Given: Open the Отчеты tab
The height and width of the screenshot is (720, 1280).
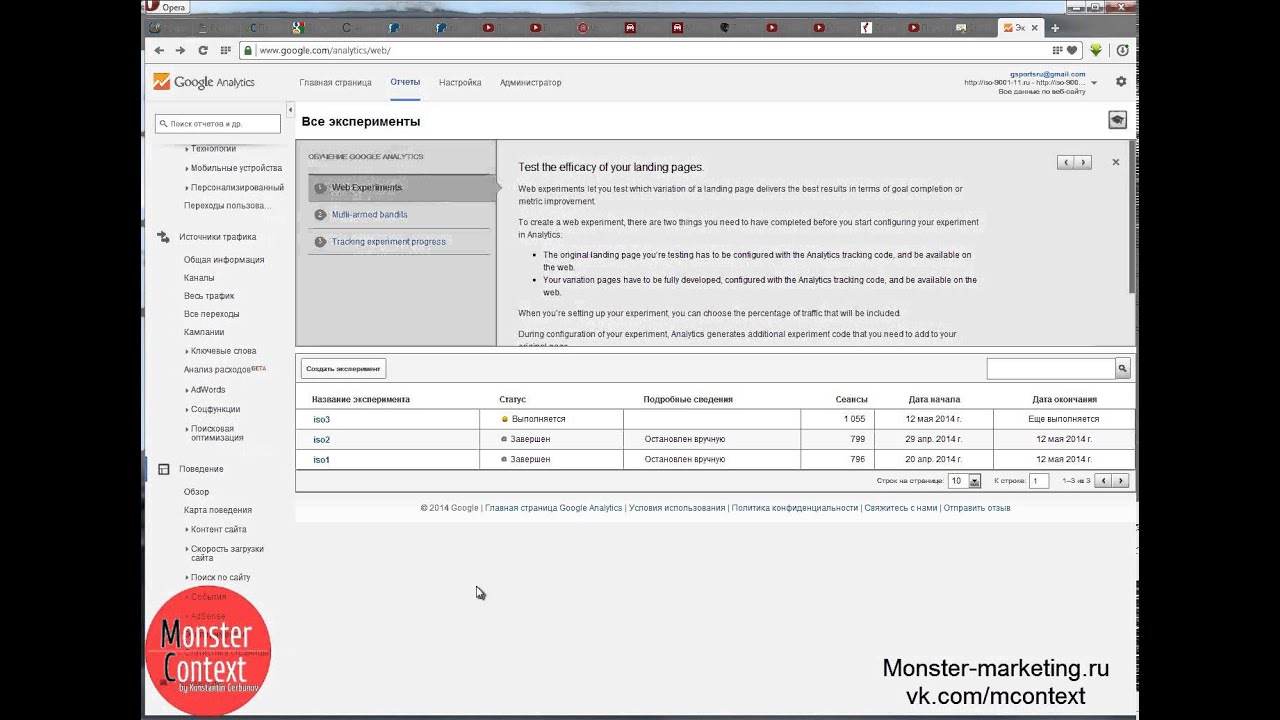Looking at the screenshot, I should point(405,83).
